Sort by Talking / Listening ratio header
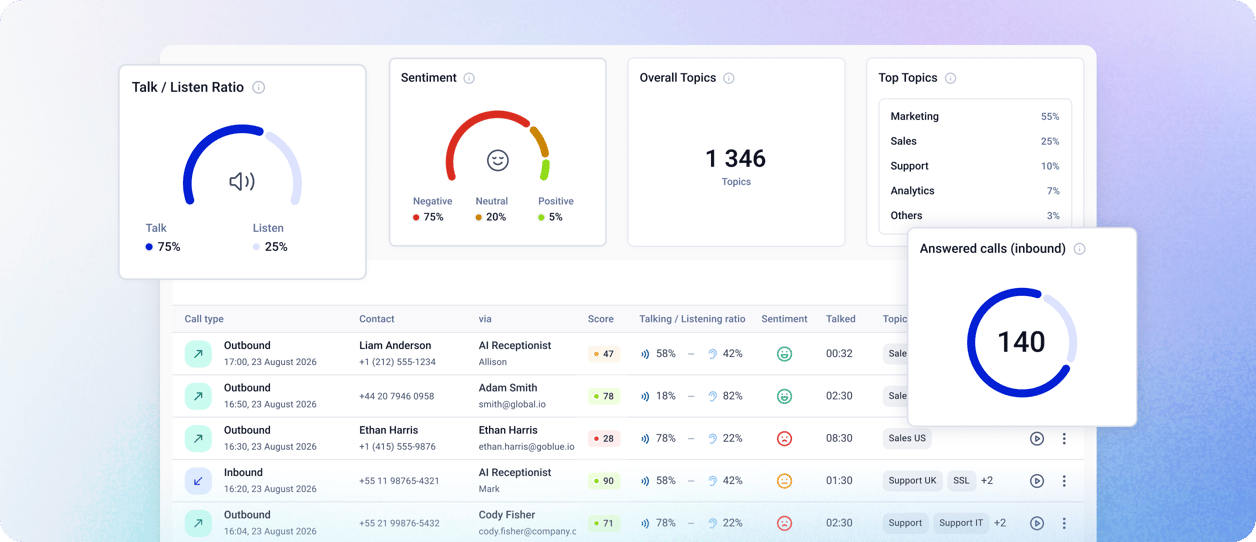This screenshot has height=542, width=1256. click(x=692, y=319)
